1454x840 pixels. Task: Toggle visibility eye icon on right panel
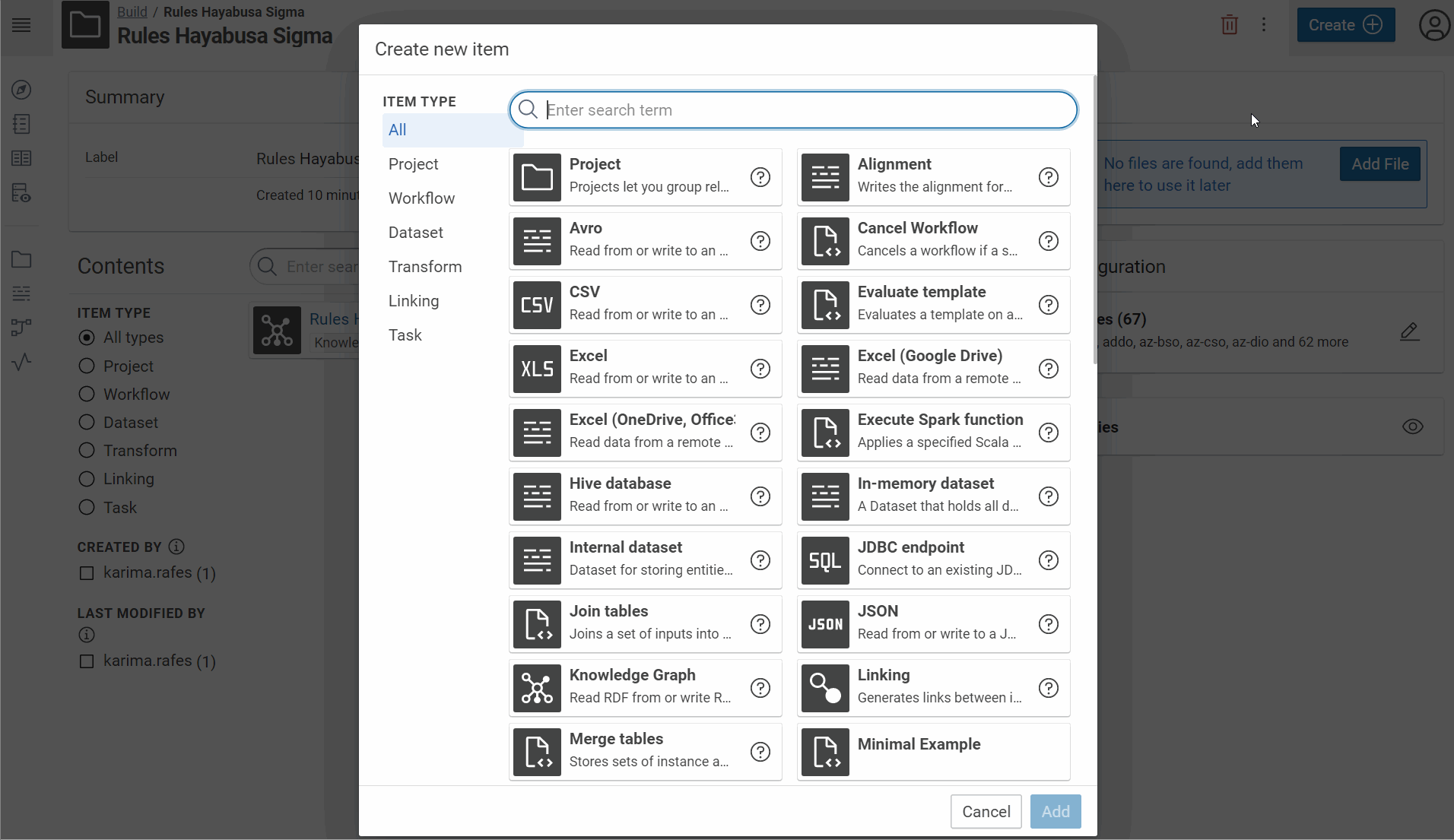click(x=1412, y=426)
